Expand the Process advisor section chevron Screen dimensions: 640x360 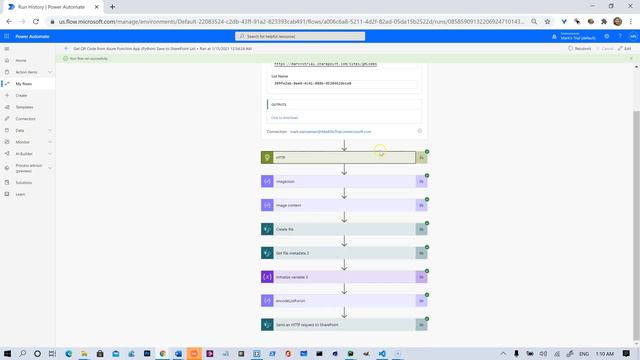point(50,168)
